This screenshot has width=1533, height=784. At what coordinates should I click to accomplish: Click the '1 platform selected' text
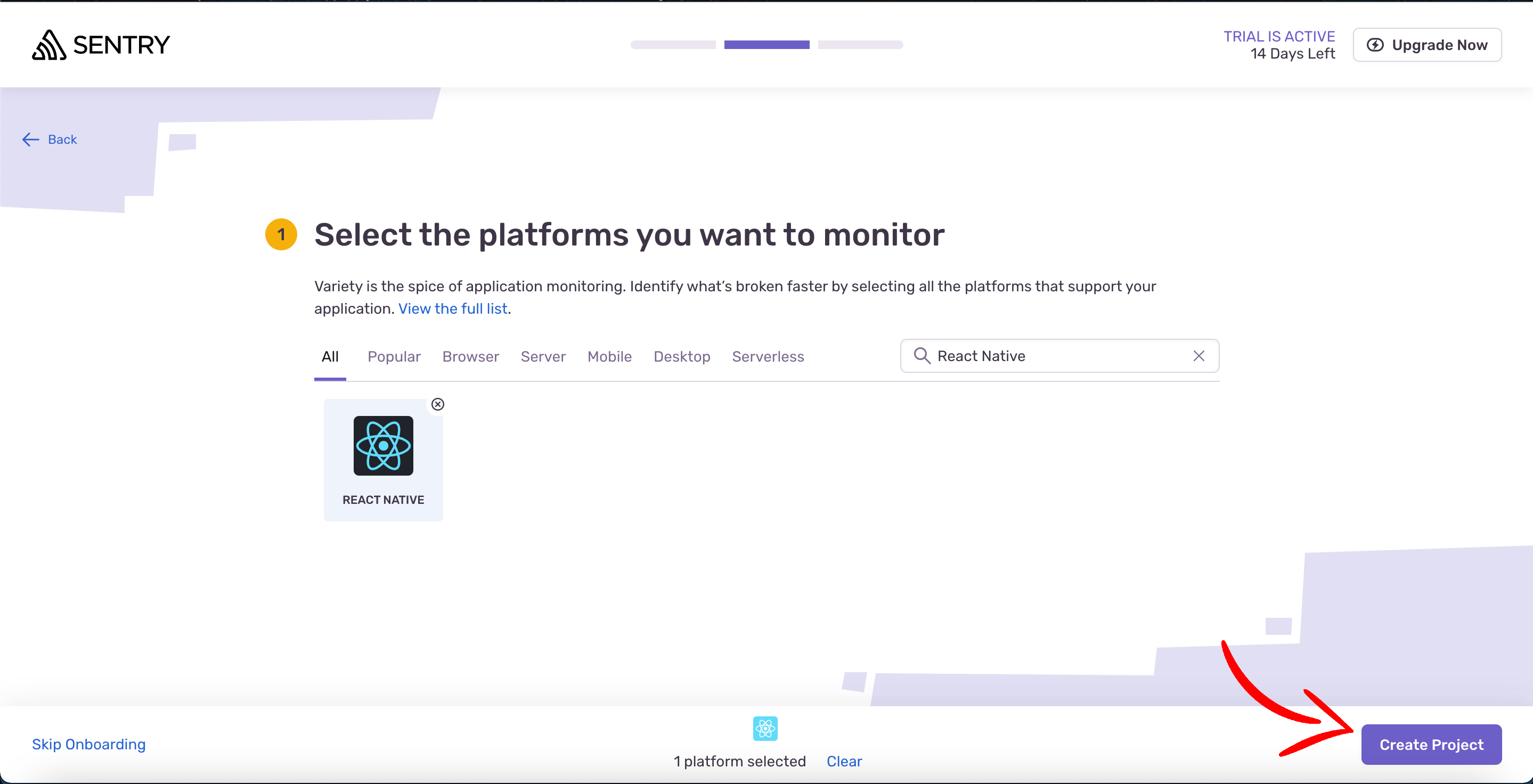pyautogui.click(x=740, y=762)
